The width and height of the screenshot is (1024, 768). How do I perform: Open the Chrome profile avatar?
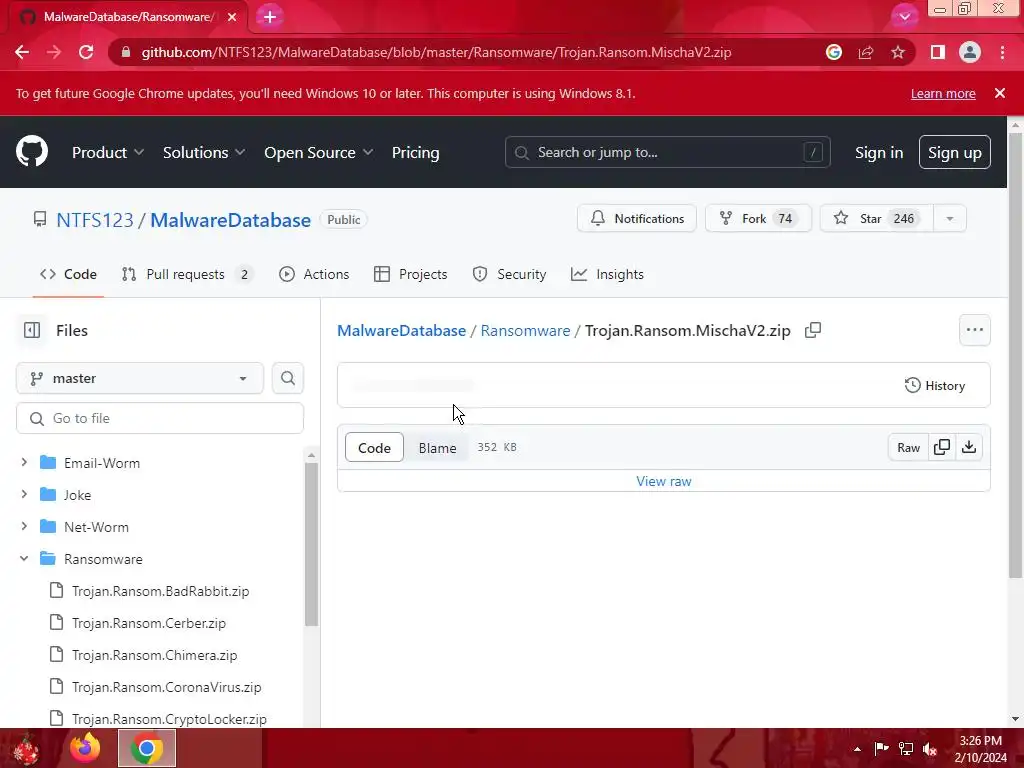point(970,52)
